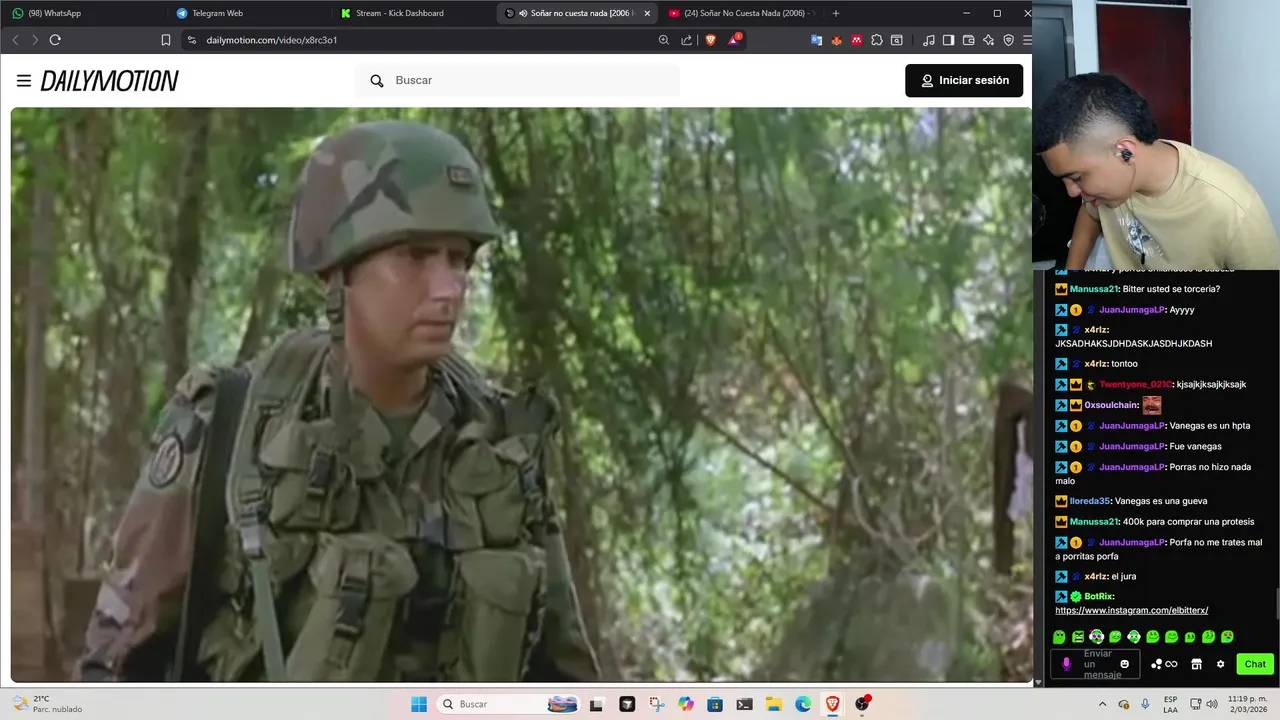Focus the Buscar search field on Dailymotion
This screenshot has width=1280, height=720.
tap(518, 80)
